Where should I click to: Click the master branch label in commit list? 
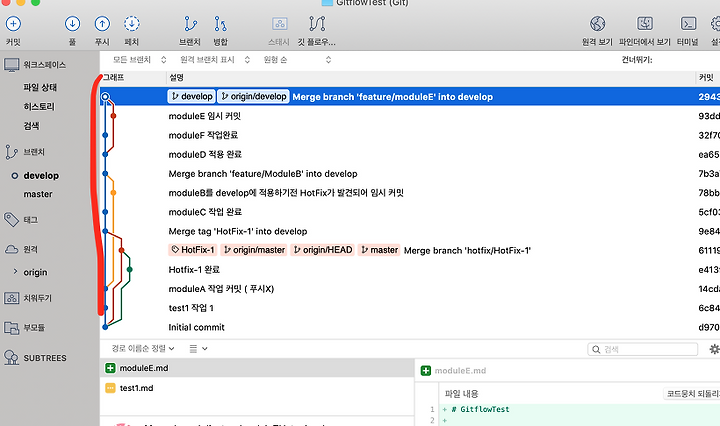379,250
